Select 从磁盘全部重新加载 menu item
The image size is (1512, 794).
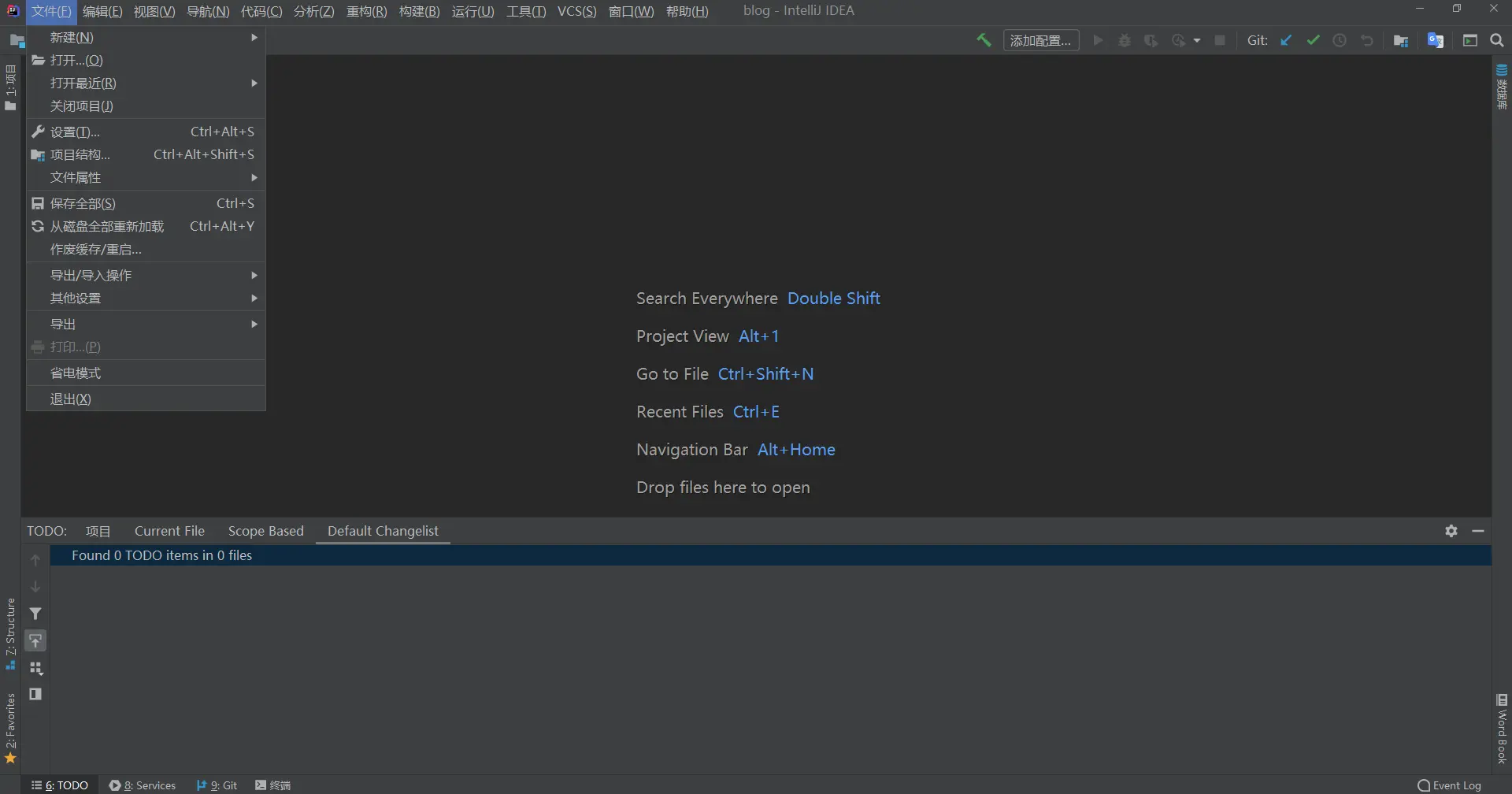pos(146,226)
